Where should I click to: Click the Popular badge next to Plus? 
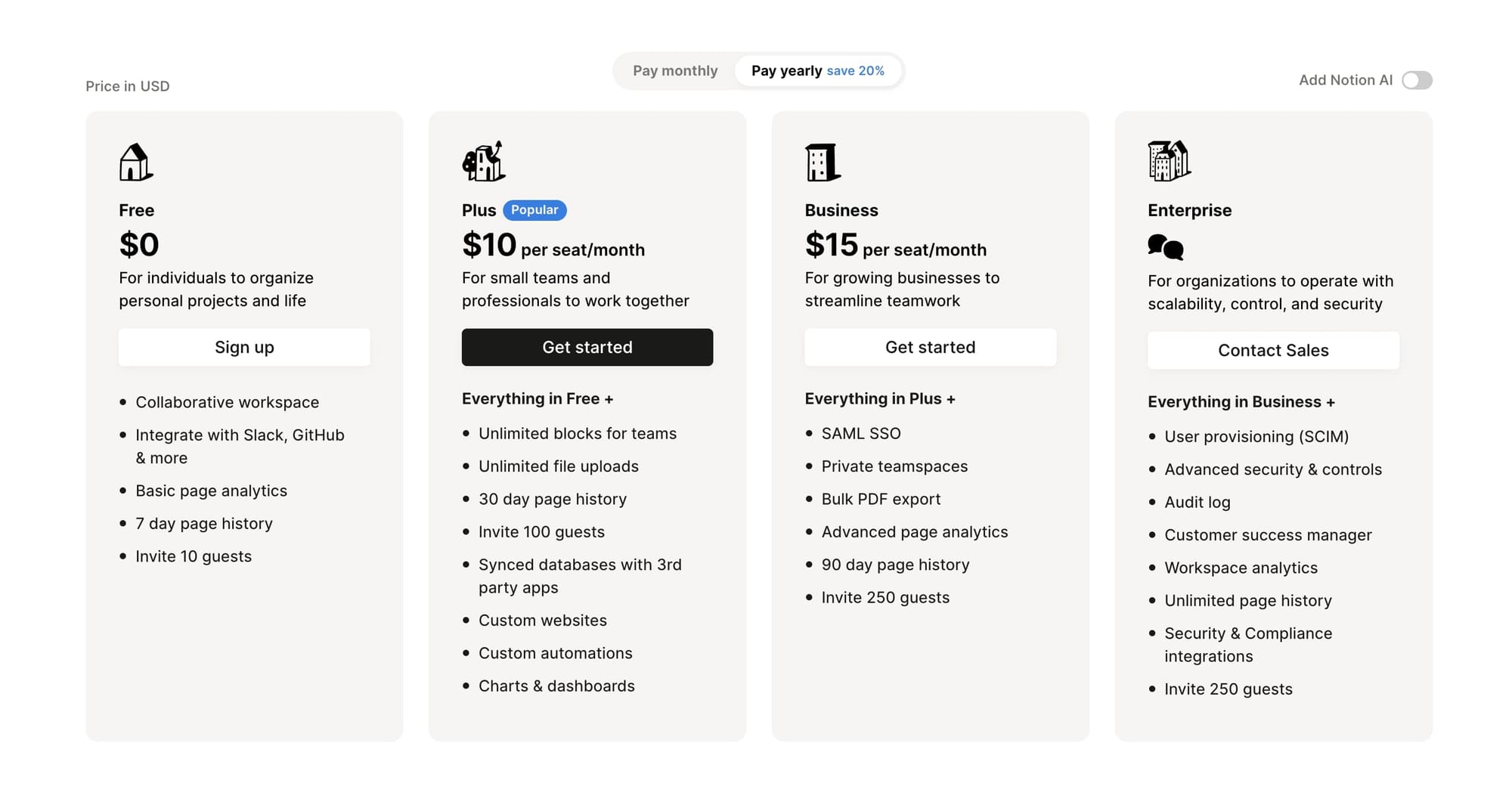coord(534,210)
